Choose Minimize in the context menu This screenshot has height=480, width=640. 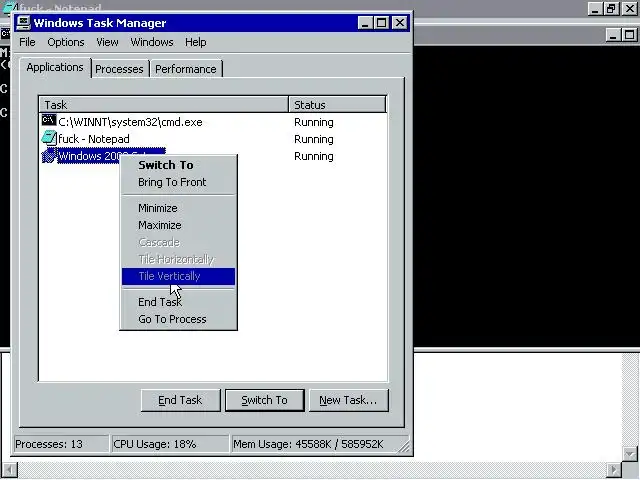[178, 208]
